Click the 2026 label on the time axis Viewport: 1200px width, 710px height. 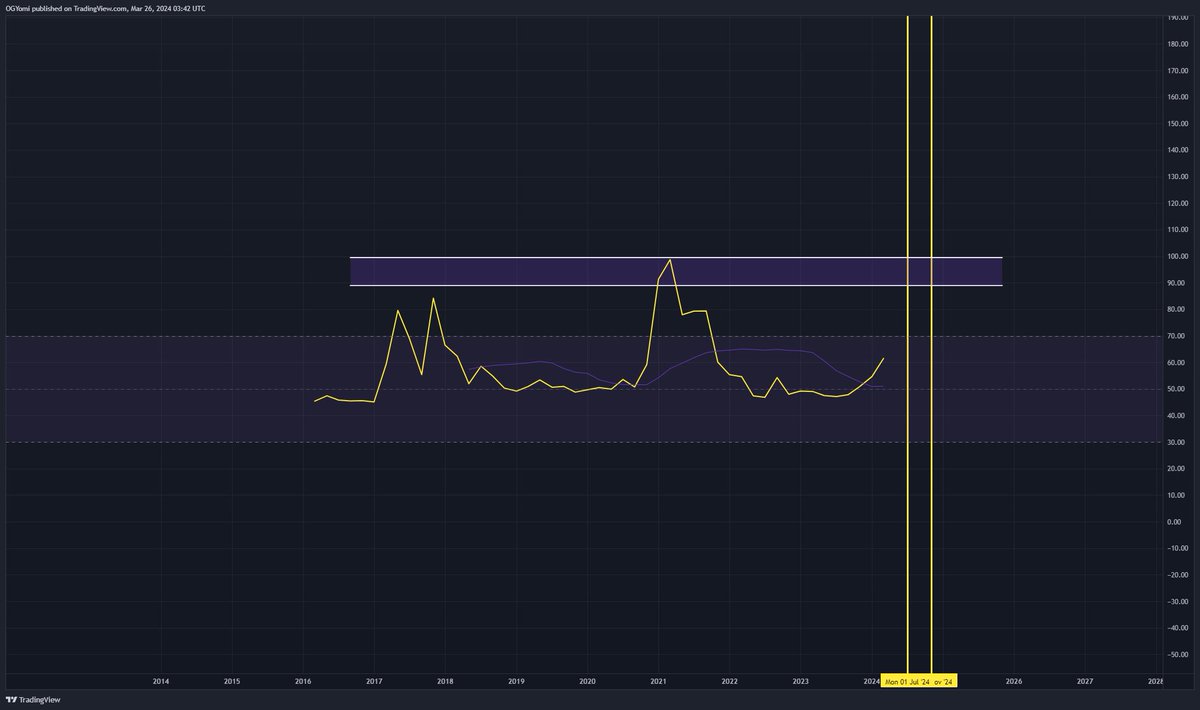pos(1013,680)
